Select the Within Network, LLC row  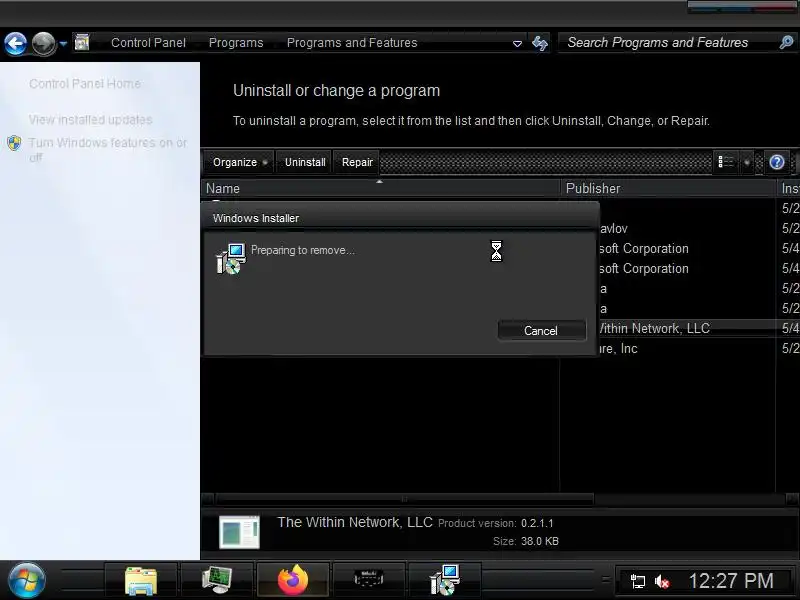[x=699, y=328]
